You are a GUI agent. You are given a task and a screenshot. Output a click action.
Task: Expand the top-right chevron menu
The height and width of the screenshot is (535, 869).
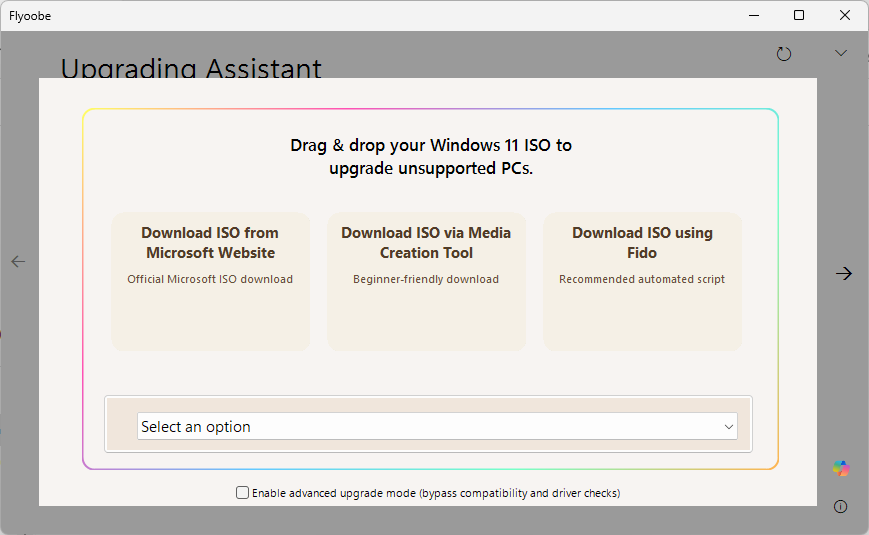(841, 53)
